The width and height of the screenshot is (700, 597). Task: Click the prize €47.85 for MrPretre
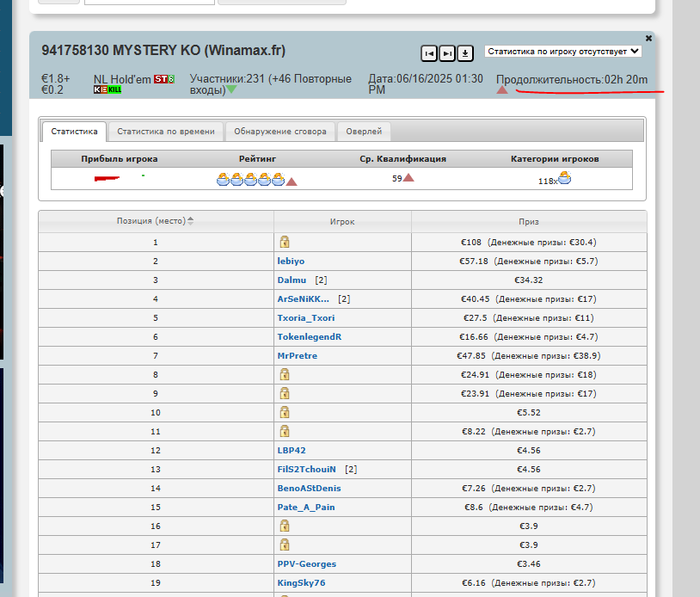pos(471,356)
